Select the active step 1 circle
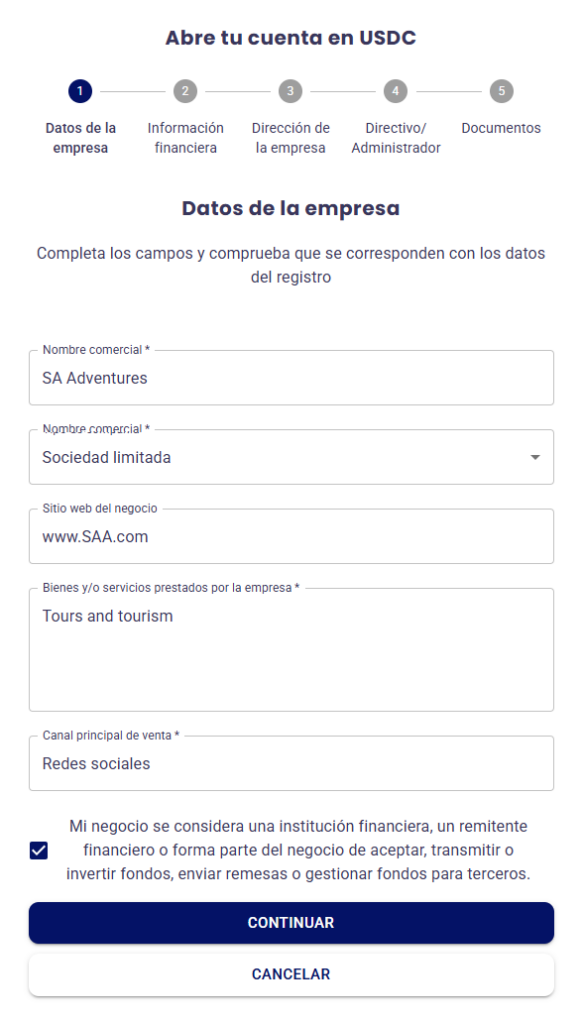The image size is (582, 1024). point(80,91)
